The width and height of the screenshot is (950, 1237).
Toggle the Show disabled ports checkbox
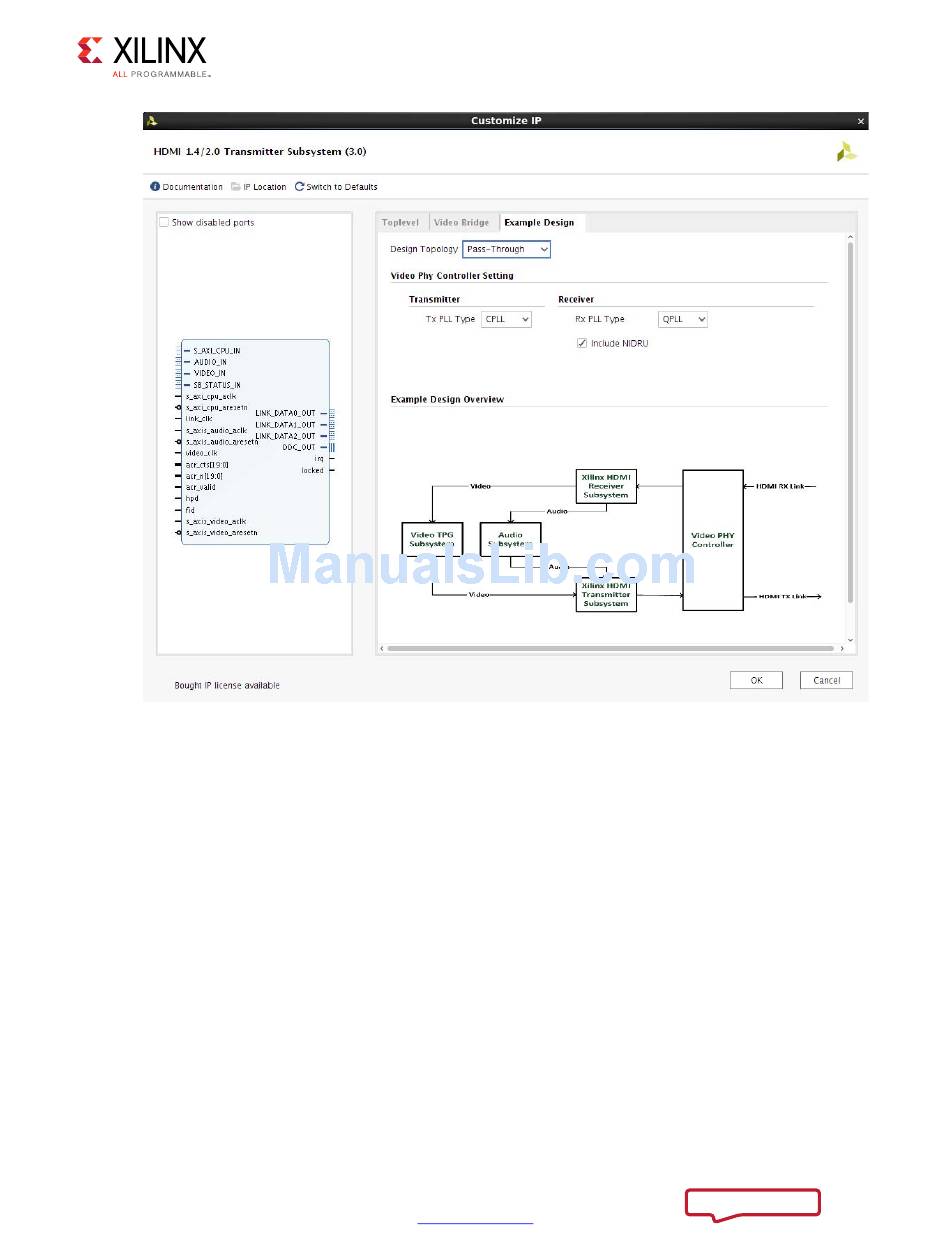(164, 222)
